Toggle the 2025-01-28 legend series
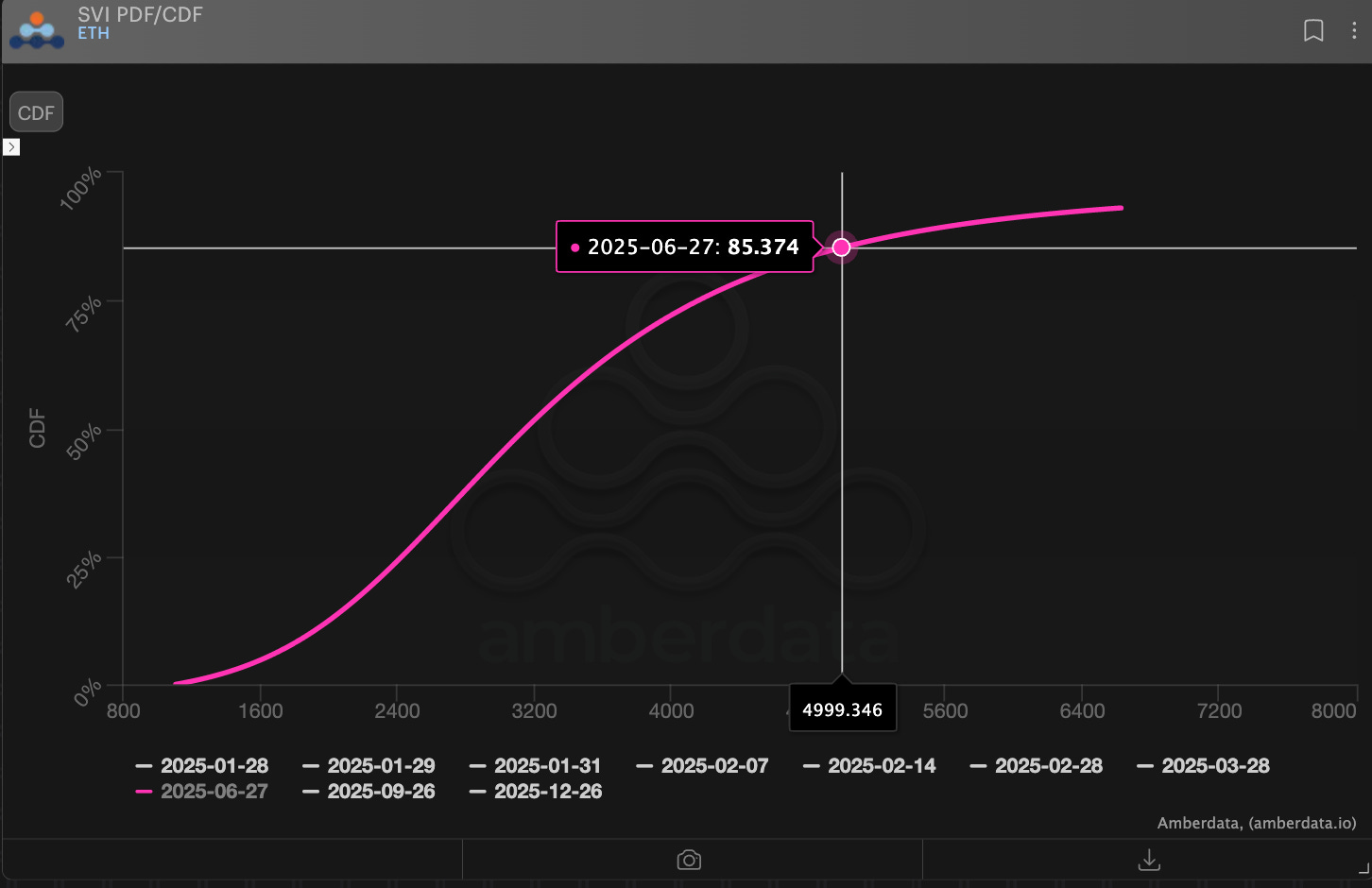 click(202, 765)
